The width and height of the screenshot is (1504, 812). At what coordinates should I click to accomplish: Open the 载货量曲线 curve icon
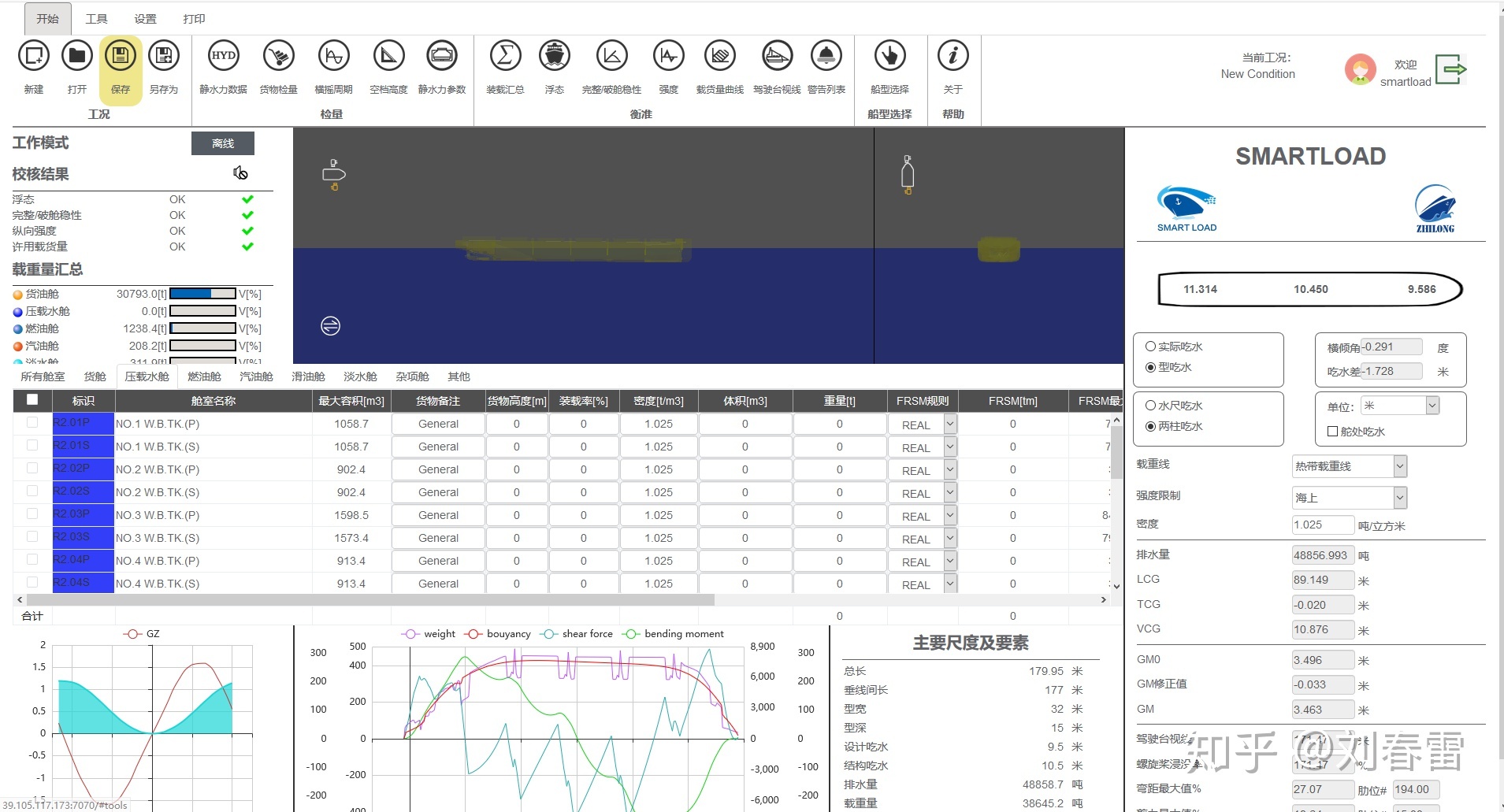[x=720, y=56]
